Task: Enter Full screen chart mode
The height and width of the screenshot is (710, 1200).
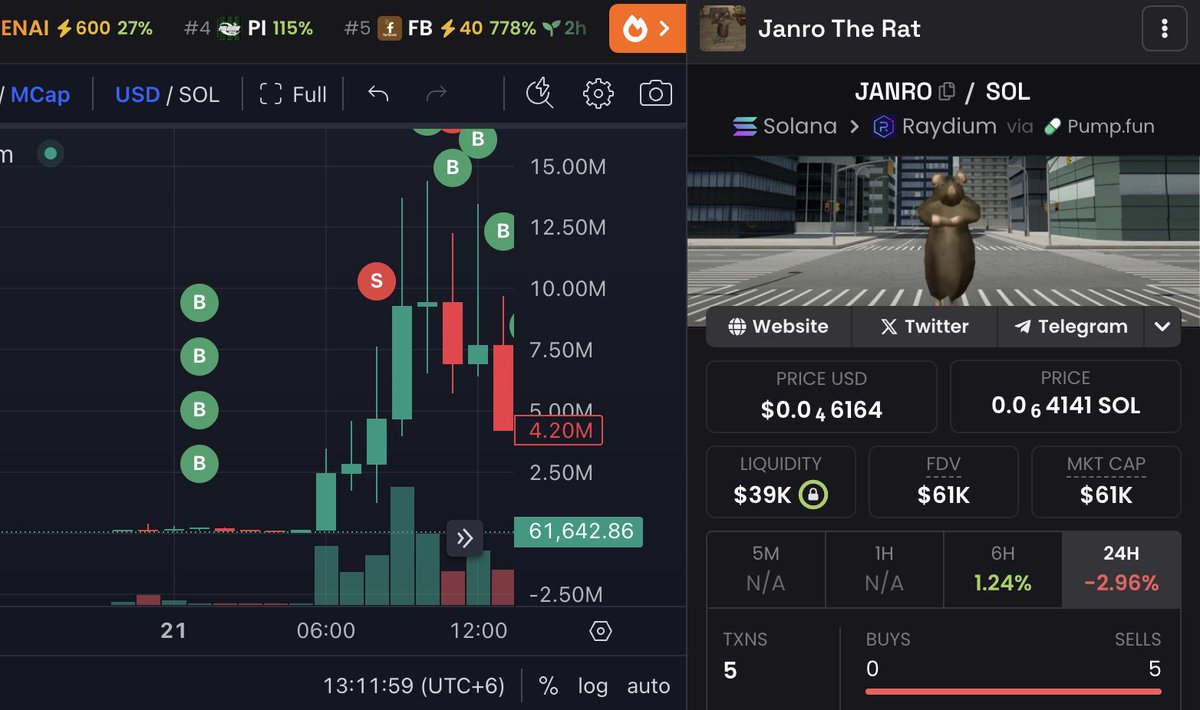Action: point(293,94)
